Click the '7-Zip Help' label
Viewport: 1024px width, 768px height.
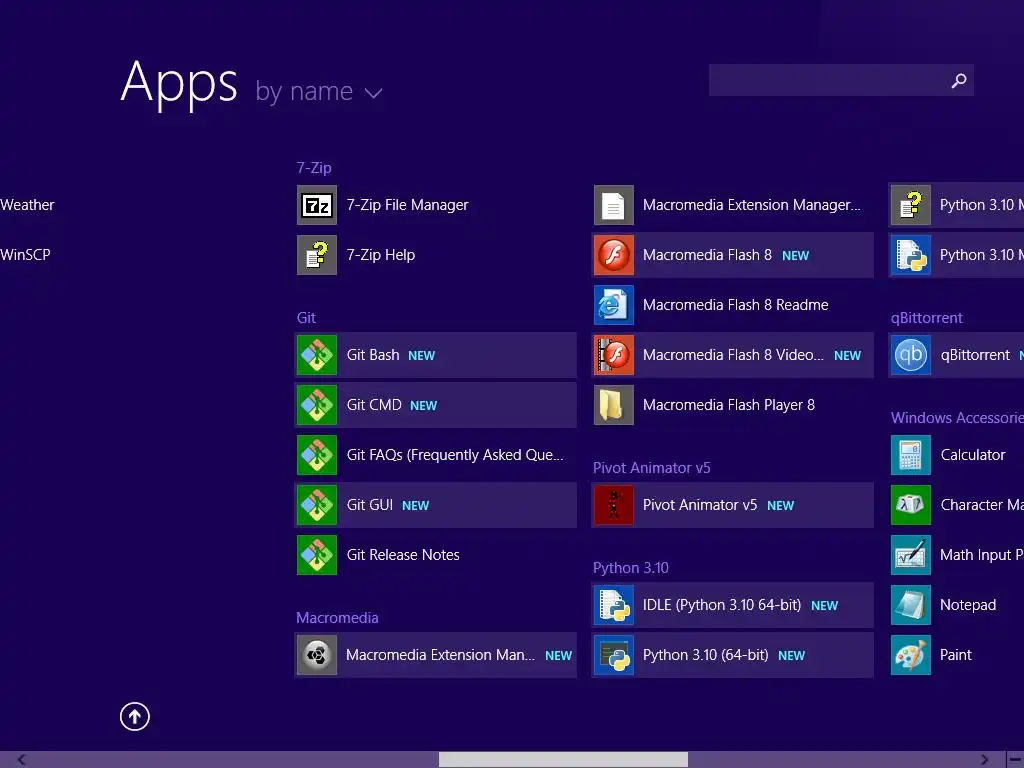tap(381, 255)
